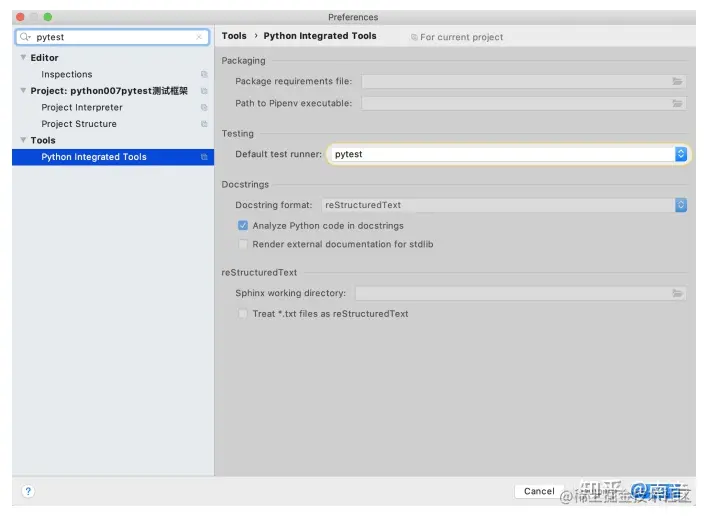Click project-level icon next to Project Structure
The height and width of the screenshot is (520, 707).
point(204,124)
